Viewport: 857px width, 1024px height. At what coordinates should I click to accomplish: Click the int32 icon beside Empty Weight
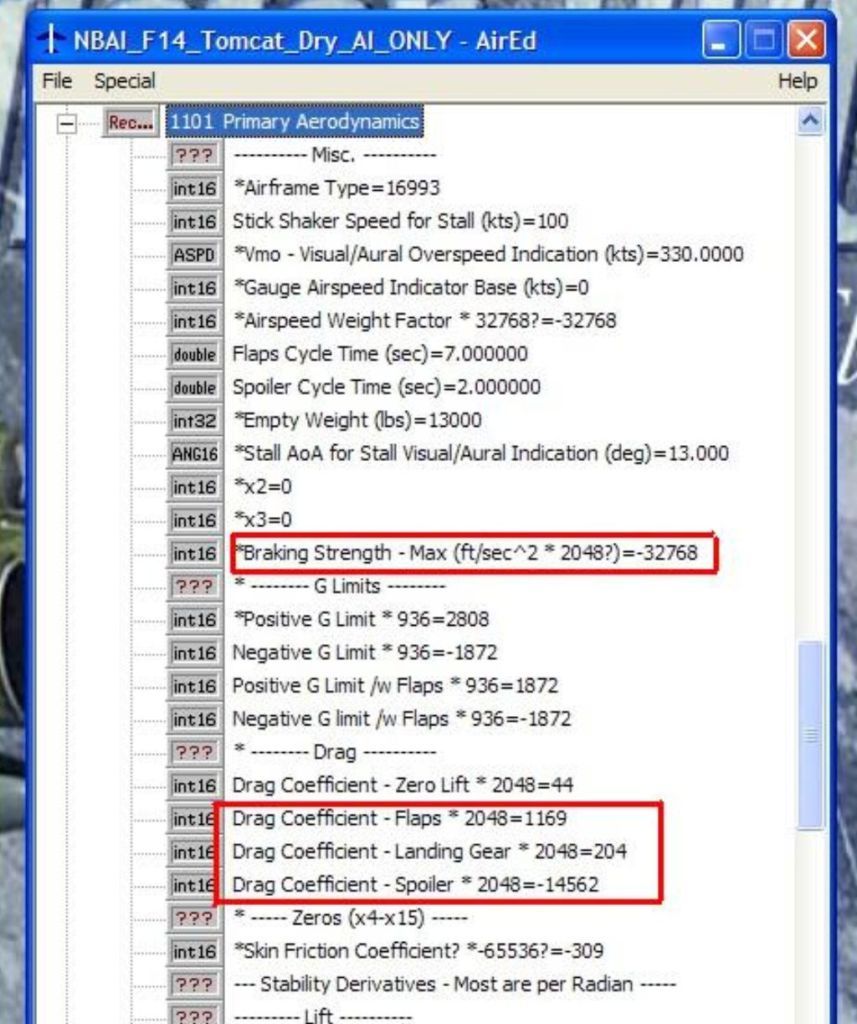pos(194,421)
